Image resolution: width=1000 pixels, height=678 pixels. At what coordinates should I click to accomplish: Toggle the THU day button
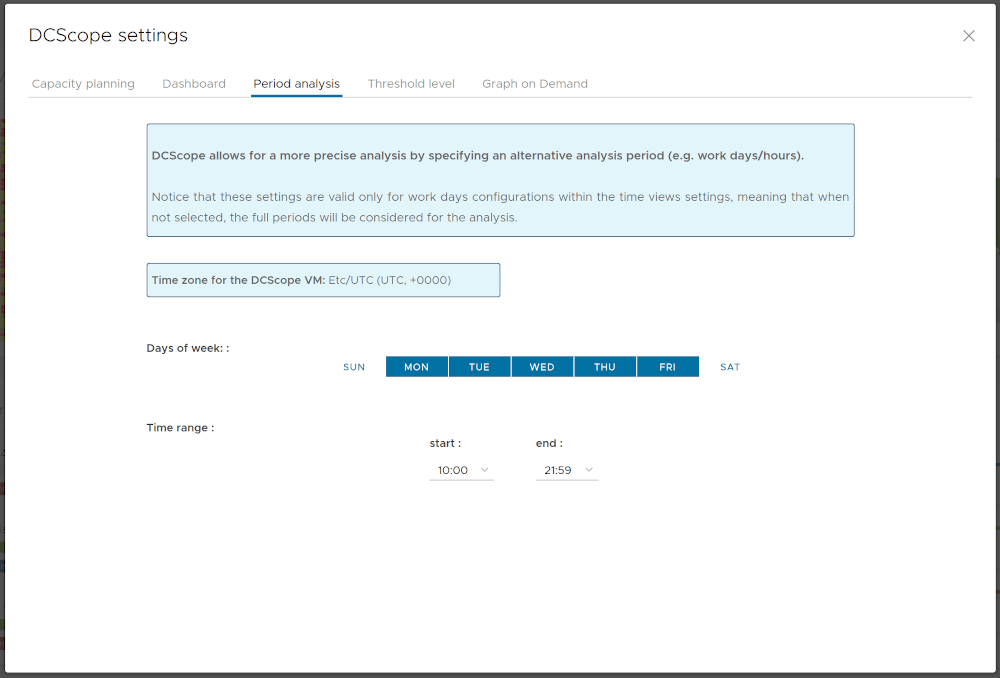605,367
